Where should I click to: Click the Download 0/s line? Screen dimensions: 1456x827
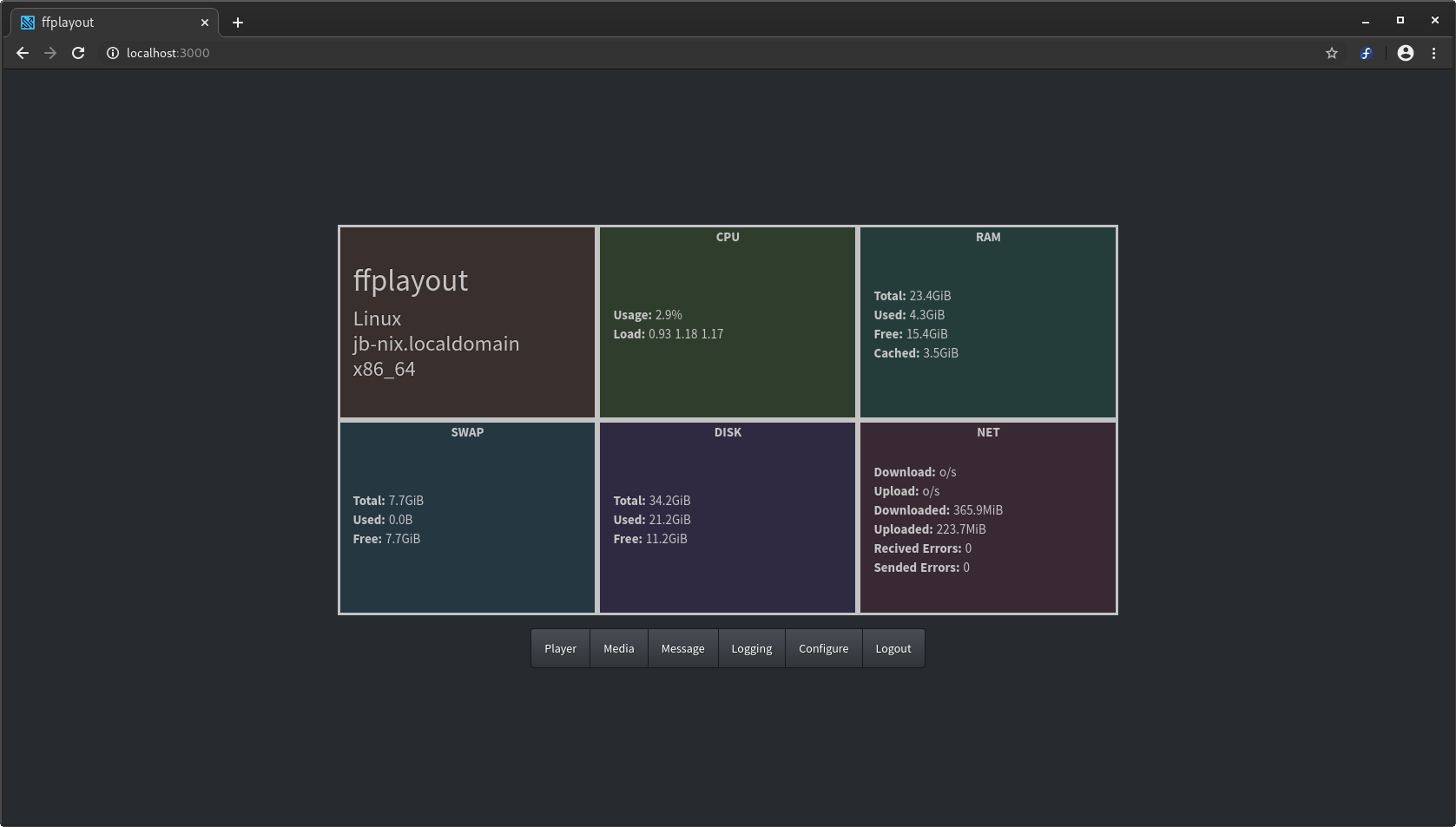coord(915,472)
